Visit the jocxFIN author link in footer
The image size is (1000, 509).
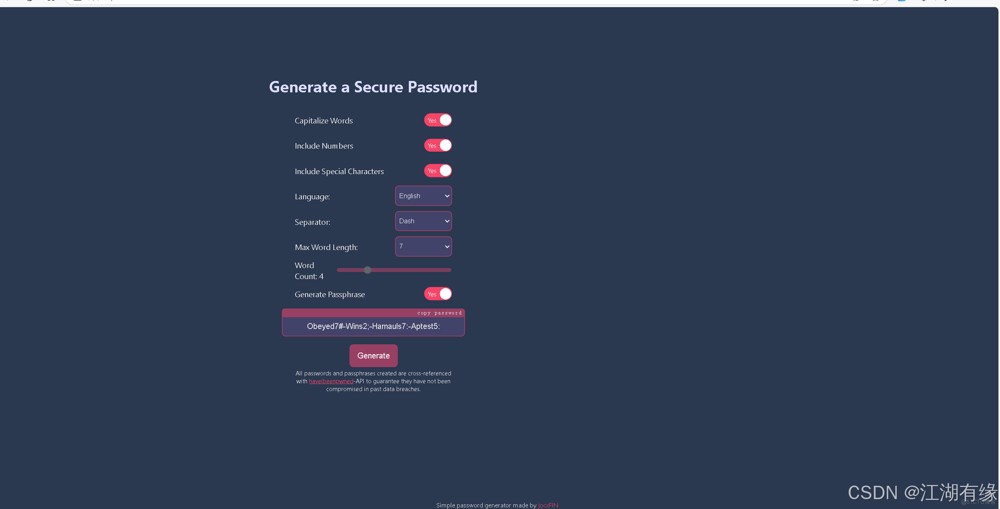click(x=548, y=505)
